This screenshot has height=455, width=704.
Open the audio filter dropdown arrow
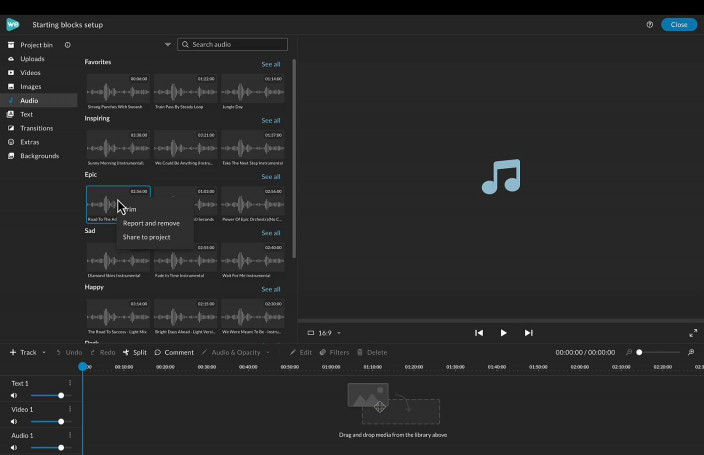pyautogui.click(x=168, y=44)
